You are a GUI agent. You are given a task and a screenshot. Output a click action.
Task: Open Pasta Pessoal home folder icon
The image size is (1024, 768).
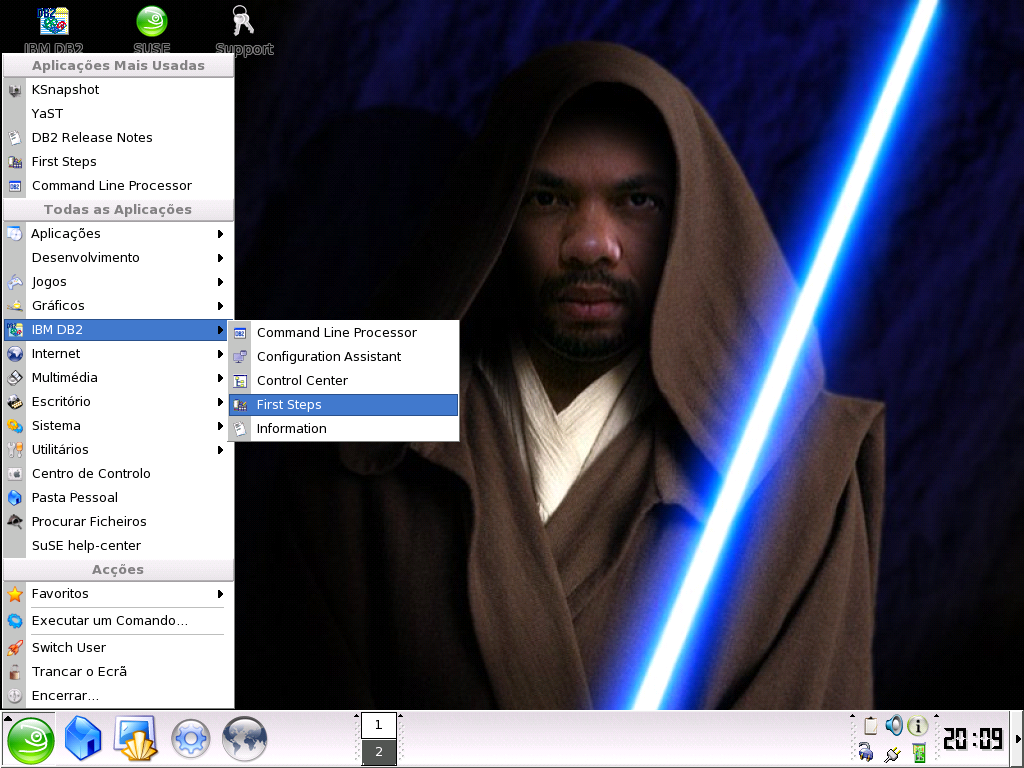click(x=15, y=498)
